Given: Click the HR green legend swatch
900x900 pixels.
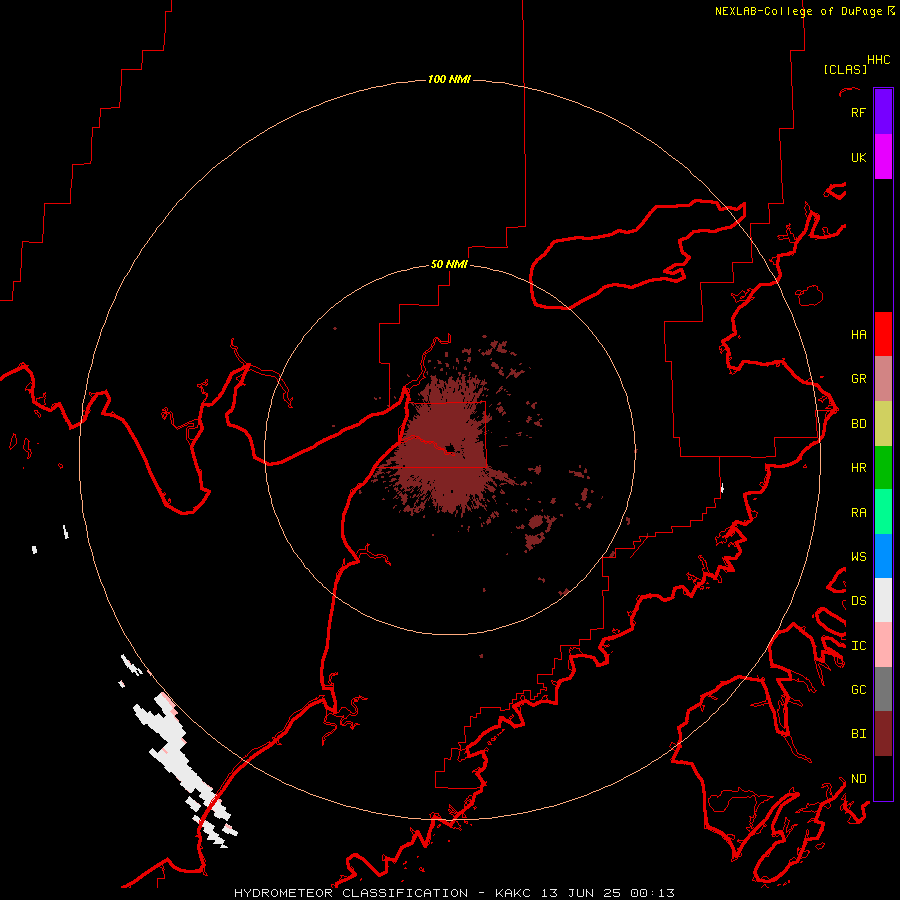Looking at the screenshot, I should pyautogui.click(x=883, y=468).
